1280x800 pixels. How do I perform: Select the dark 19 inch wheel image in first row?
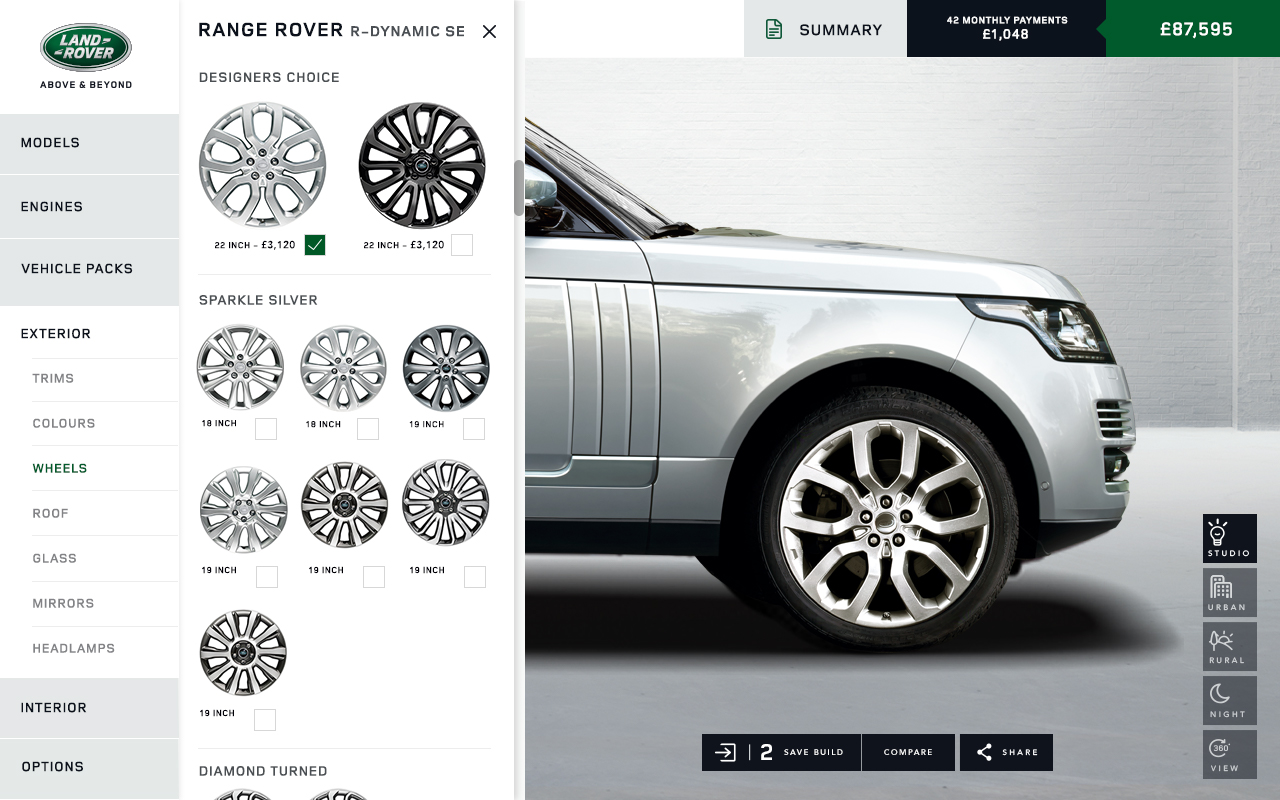coord(446,368)
